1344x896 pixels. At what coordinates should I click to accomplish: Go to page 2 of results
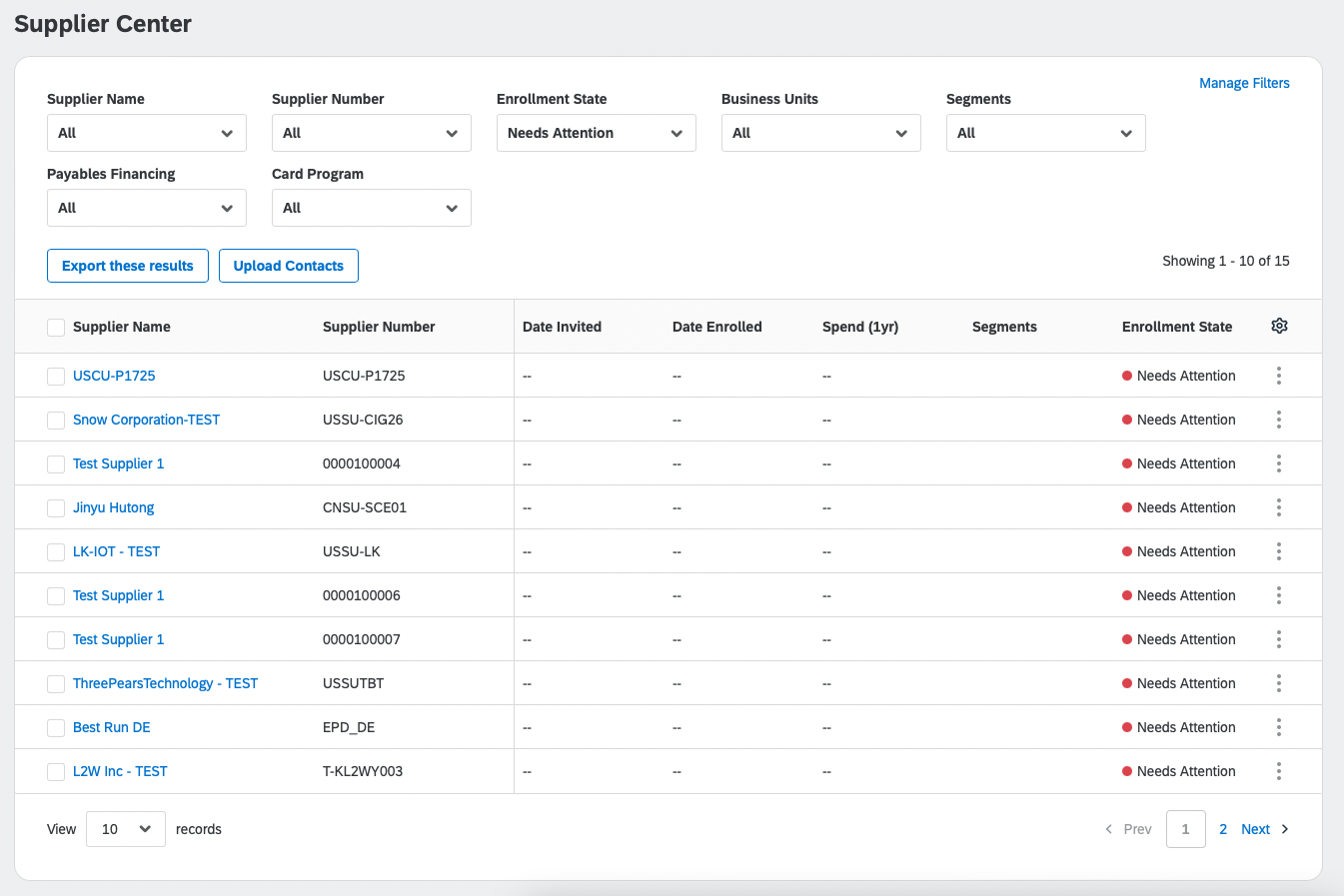click(x=1223, y=829)
